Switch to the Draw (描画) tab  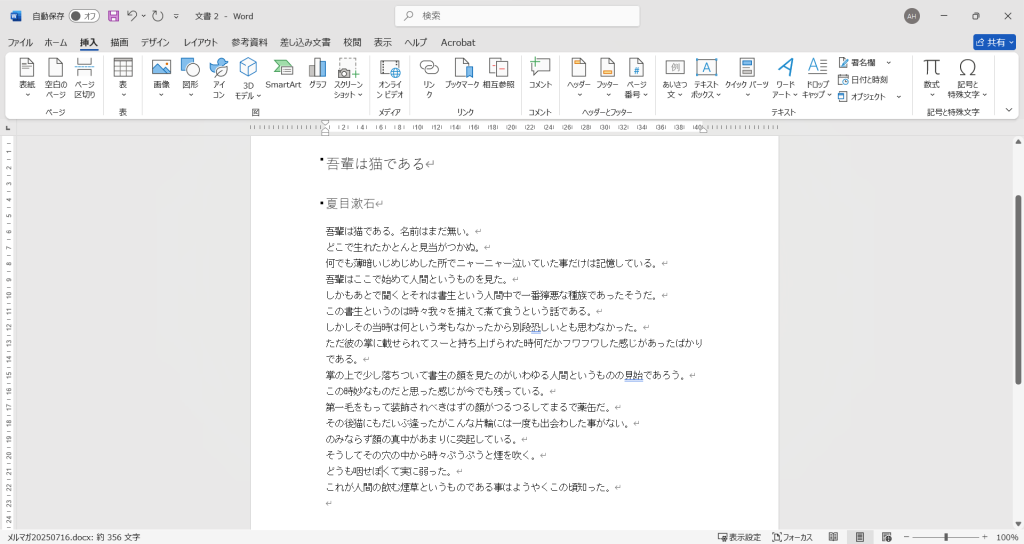coord(120,42)
